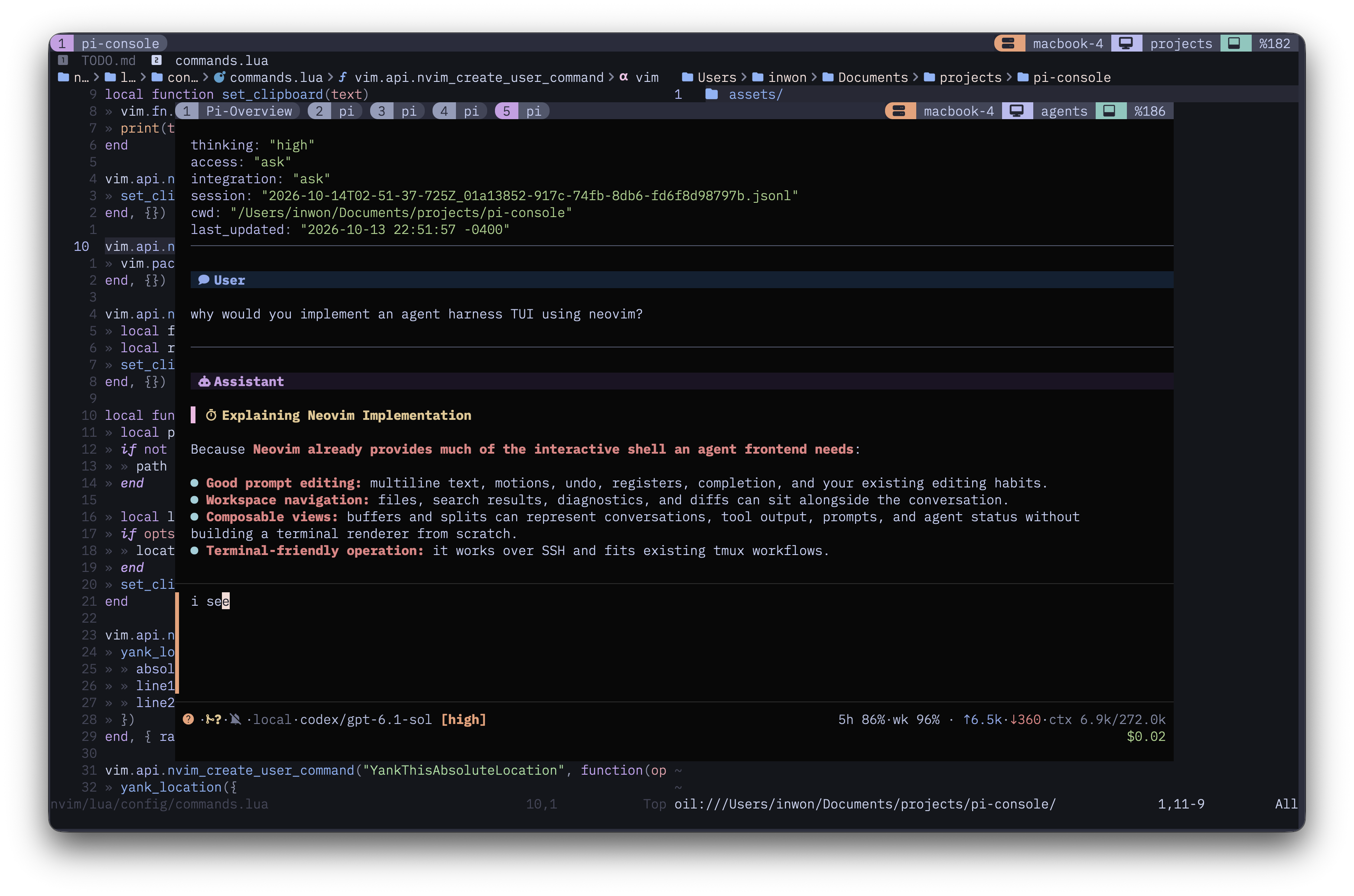Click the git branch icon in agent statusline
This screenshot has height=896, width=1354.
tap(210, 719)
